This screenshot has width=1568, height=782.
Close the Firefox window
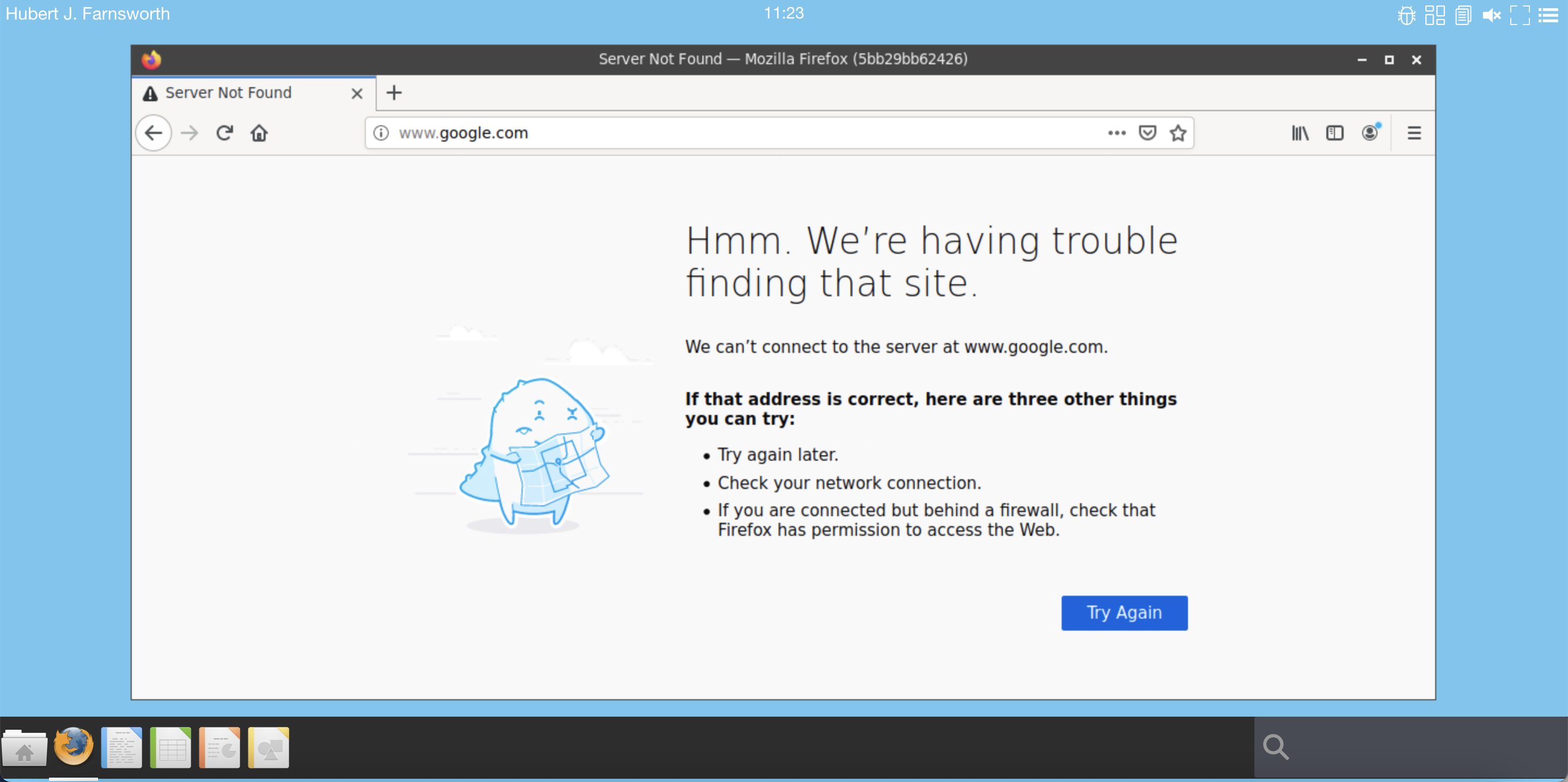tap(1417, 60)
